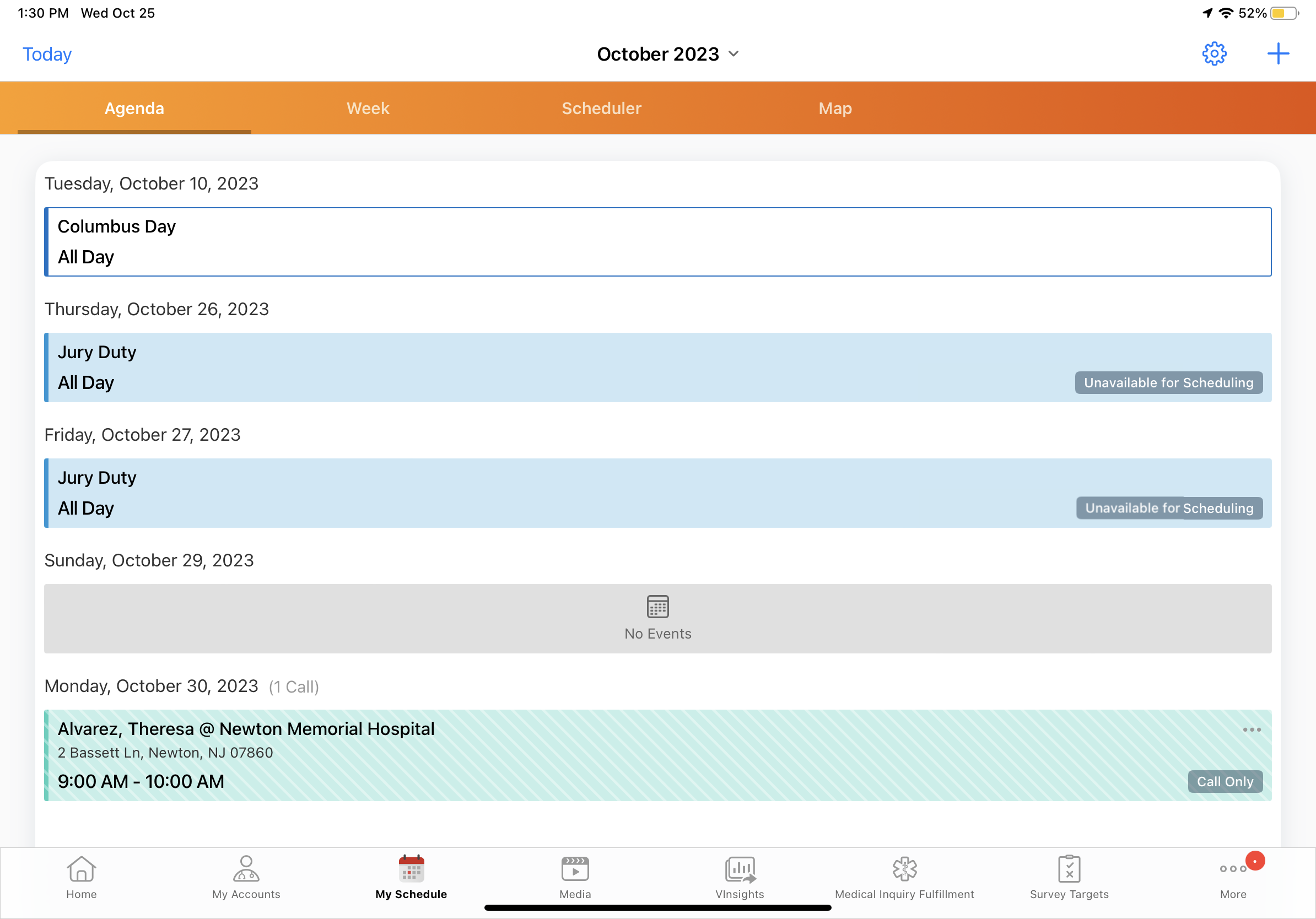Open the Columbus Day all-day event
Image resolution: width=1316 pixels, height=919 pixels.
point(657,242)
